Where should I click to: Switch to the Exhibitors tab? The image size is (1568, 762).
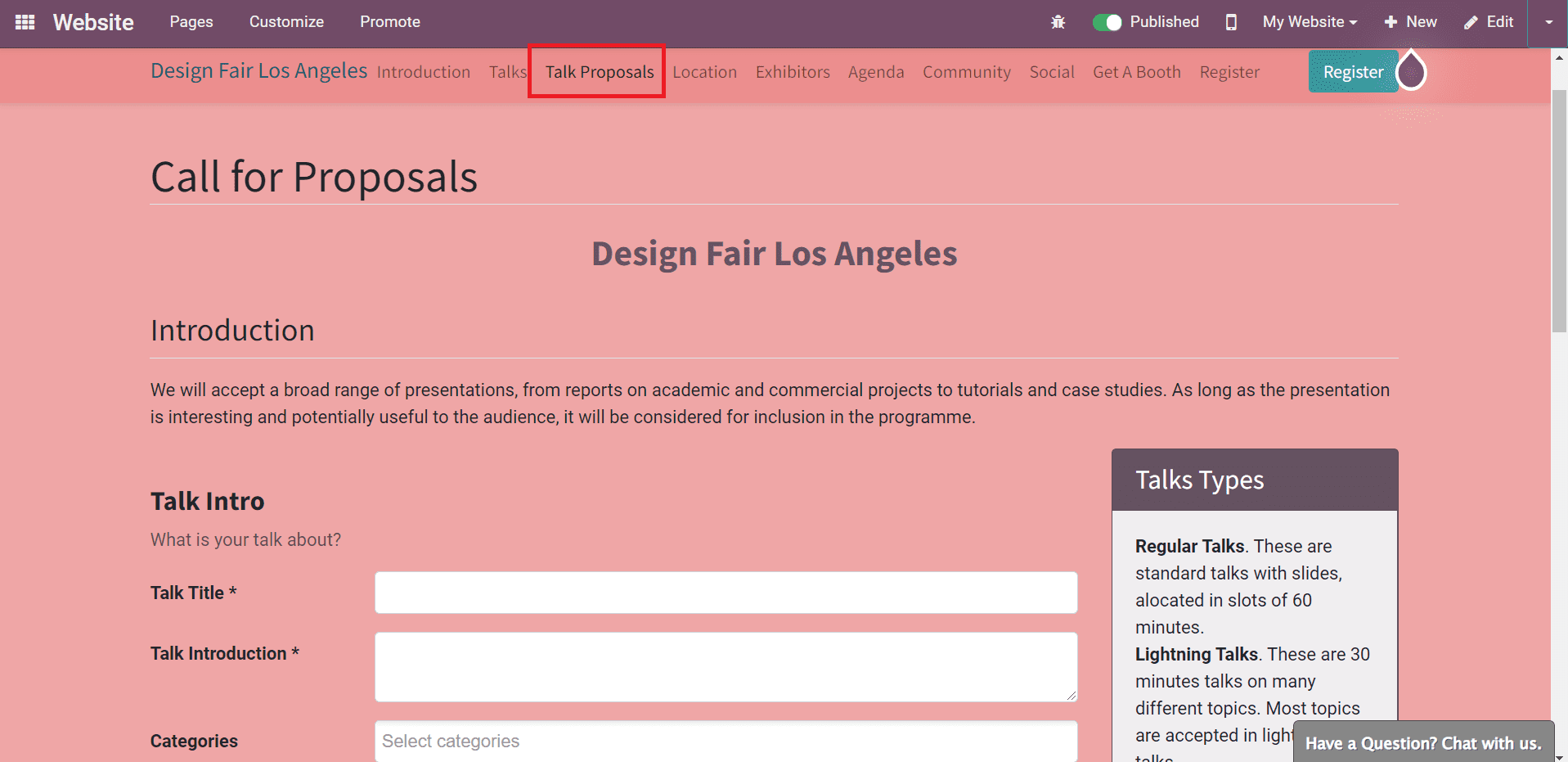tap(792, 72)
